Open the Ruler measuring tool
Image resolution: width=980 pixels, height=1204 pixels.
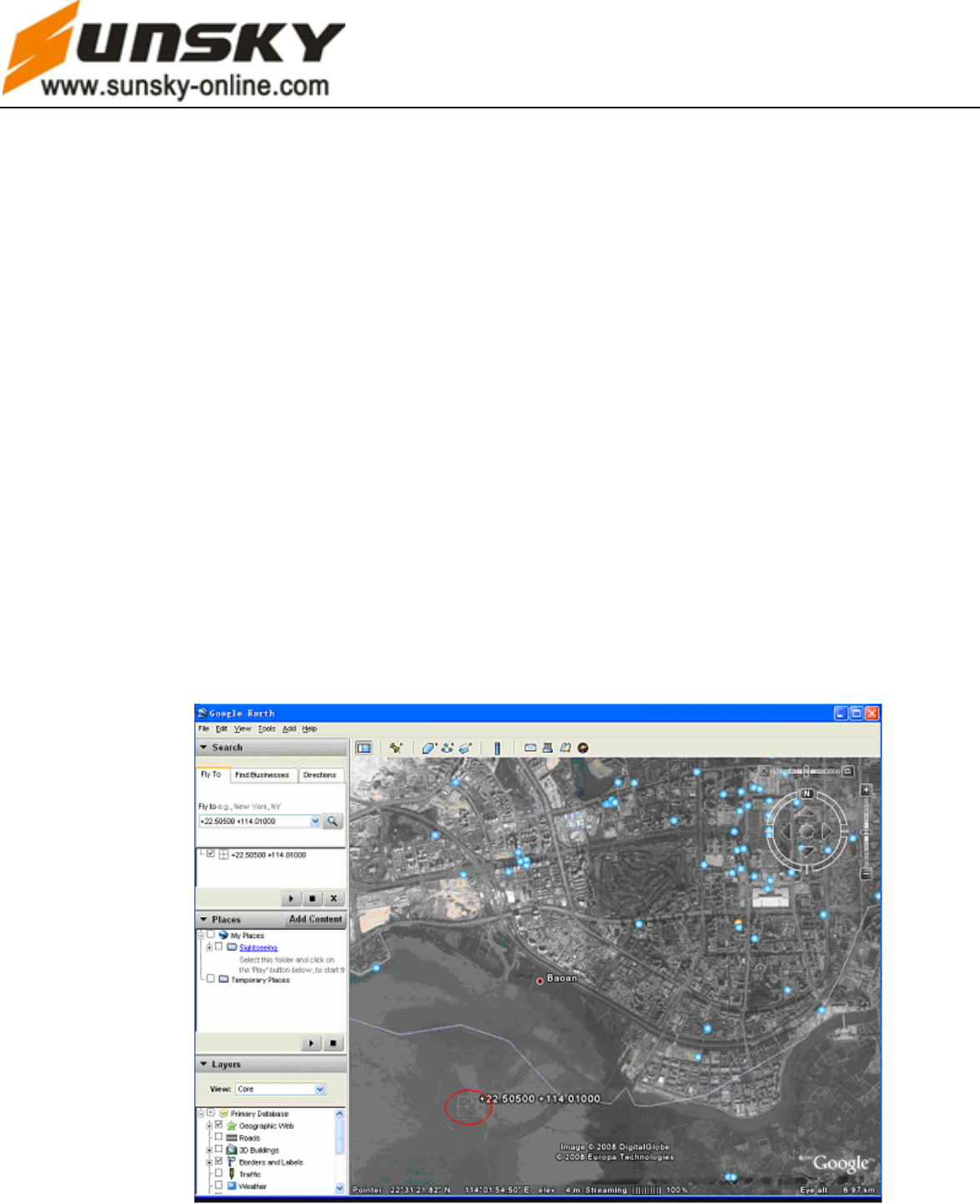(497, 748)
